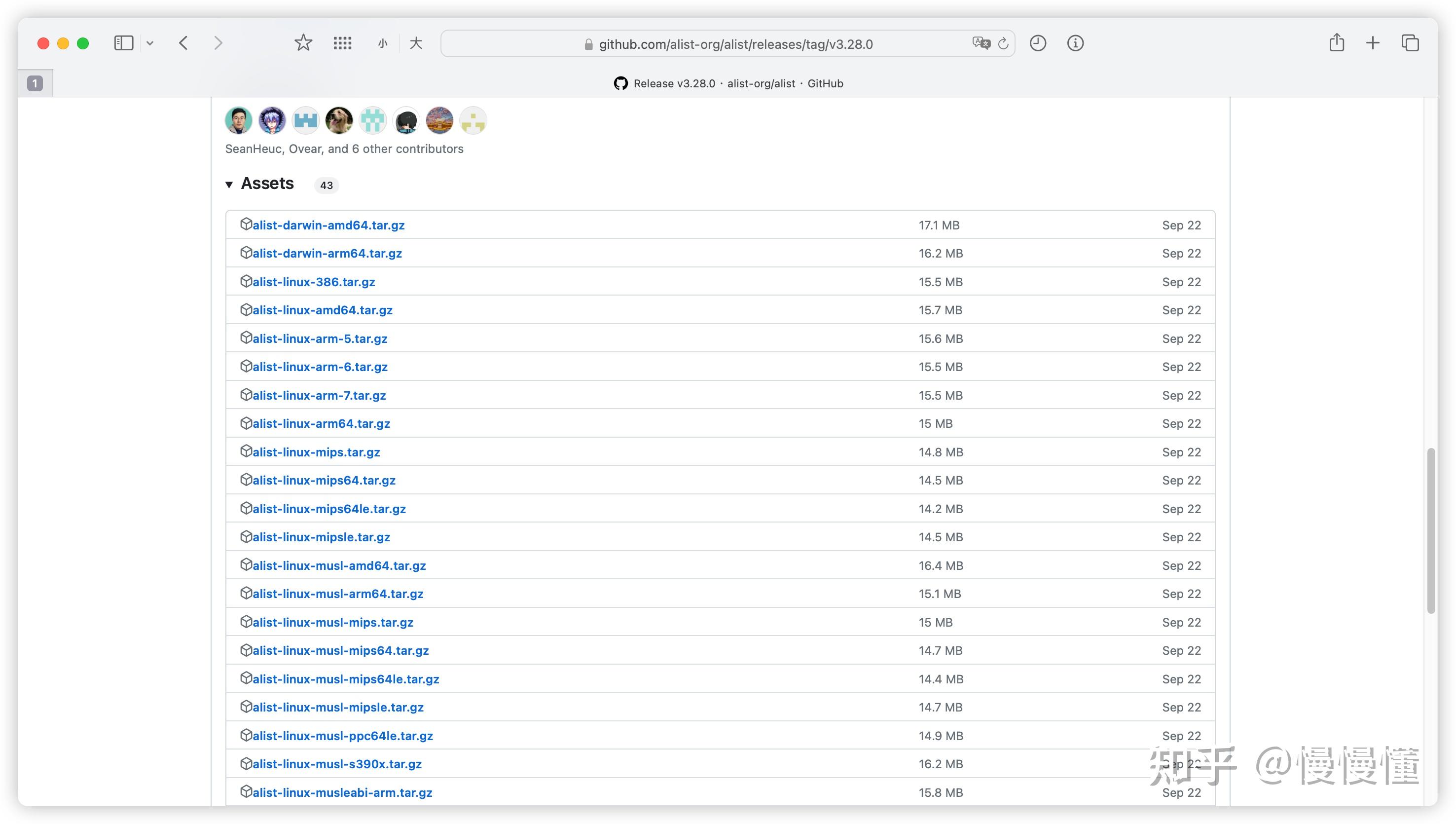The image size is (1456, 824).
Task: Select the pinned tab numbered 1
Action: pos(35,84)
